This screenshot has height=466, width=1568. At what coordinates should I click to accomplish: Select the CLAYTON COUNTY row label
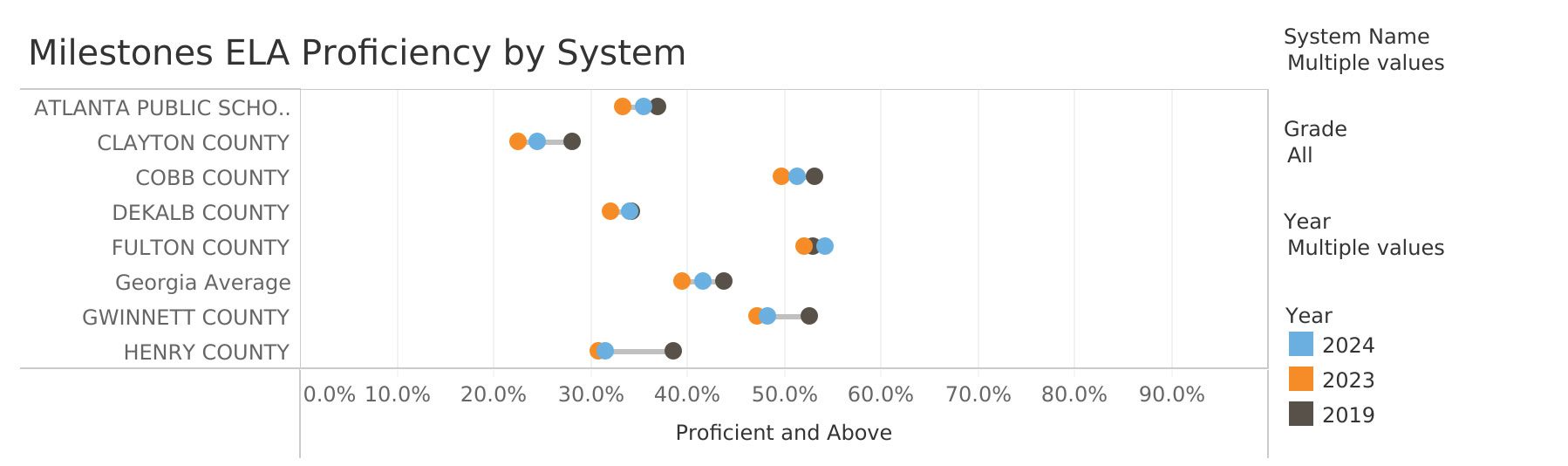point(193,142)
